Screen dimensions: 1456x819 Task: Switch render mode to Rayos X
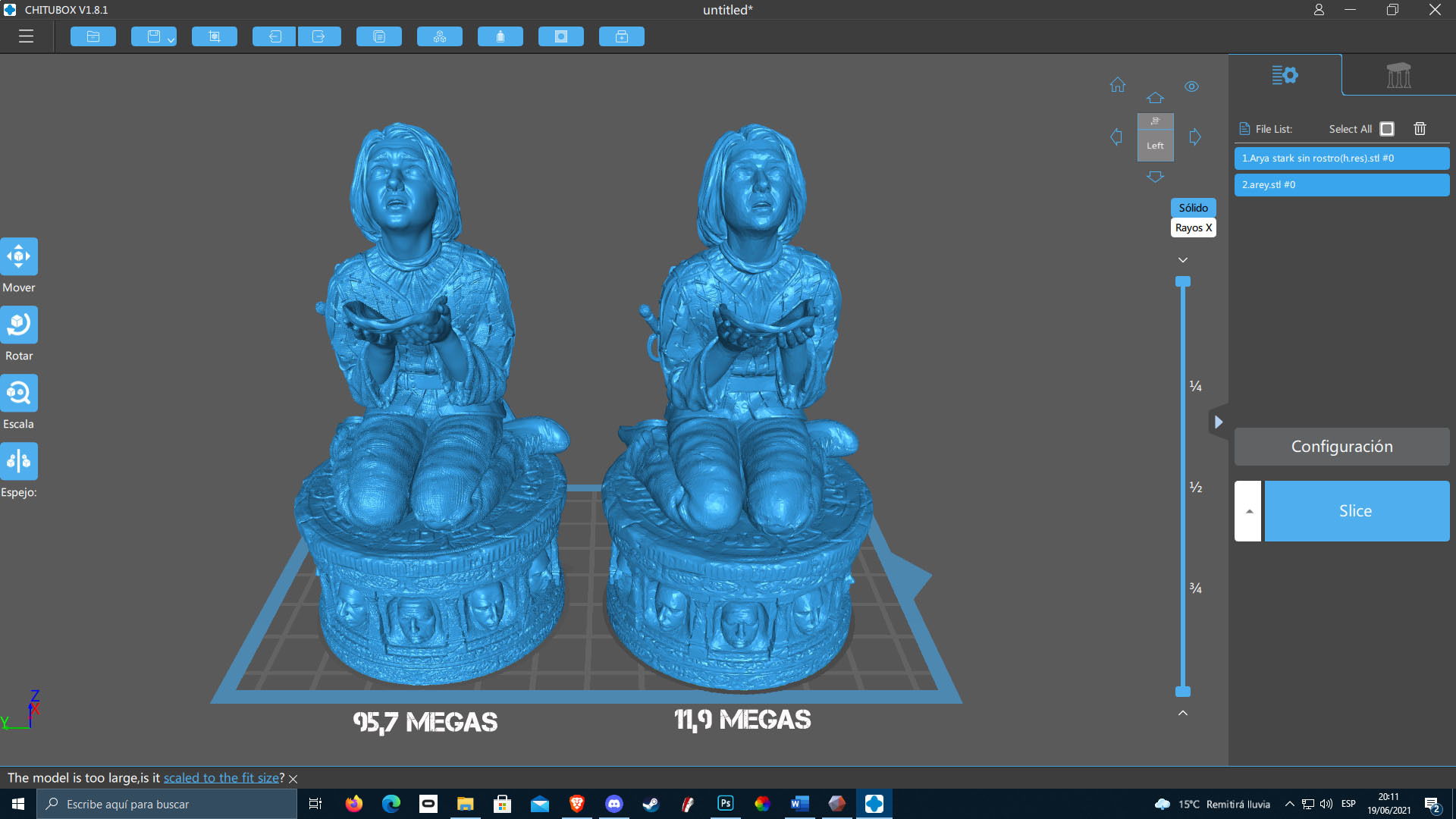[1193, 227]
